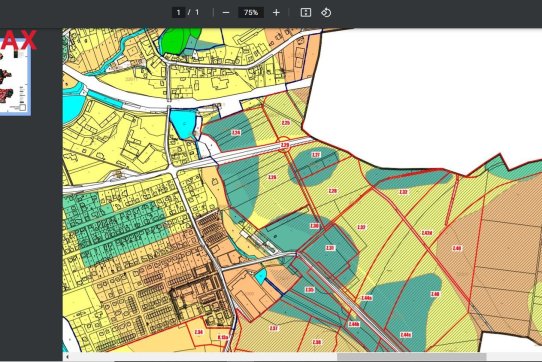Select the 2.29 roundabout label on the map
The height and width of the screenshot is (362, 542).
284,145
